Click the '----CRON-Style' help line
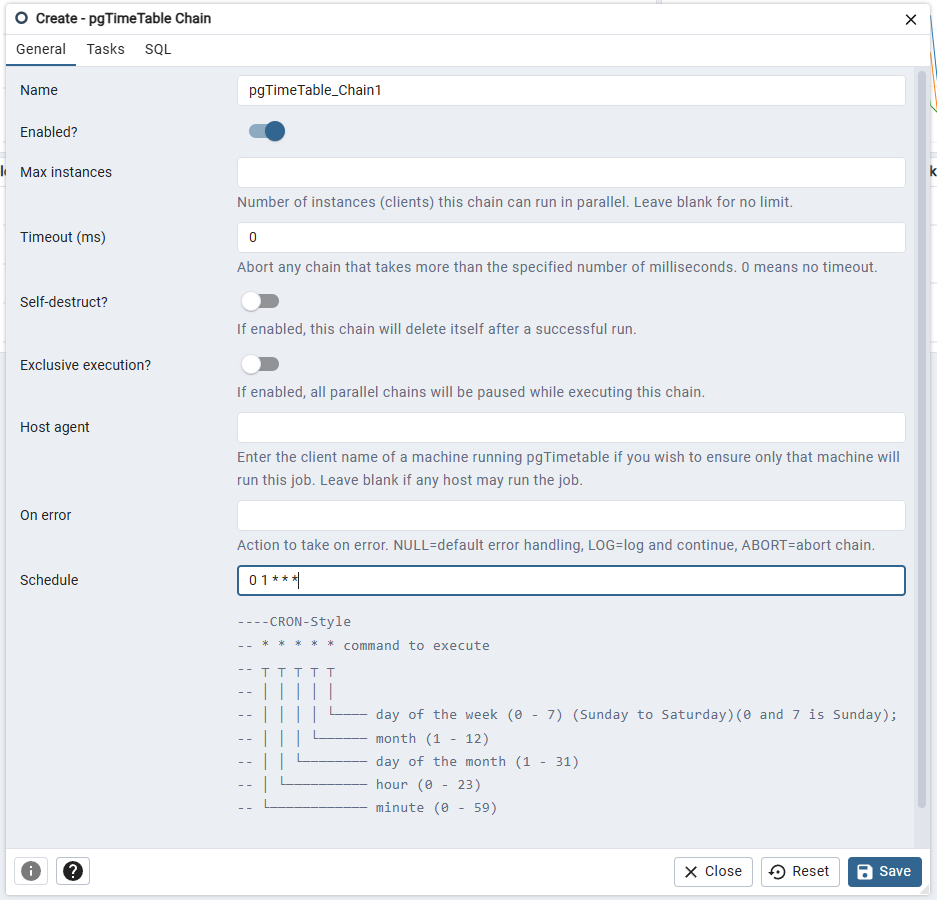The image size is (937, 900). (x=294, y=622)
